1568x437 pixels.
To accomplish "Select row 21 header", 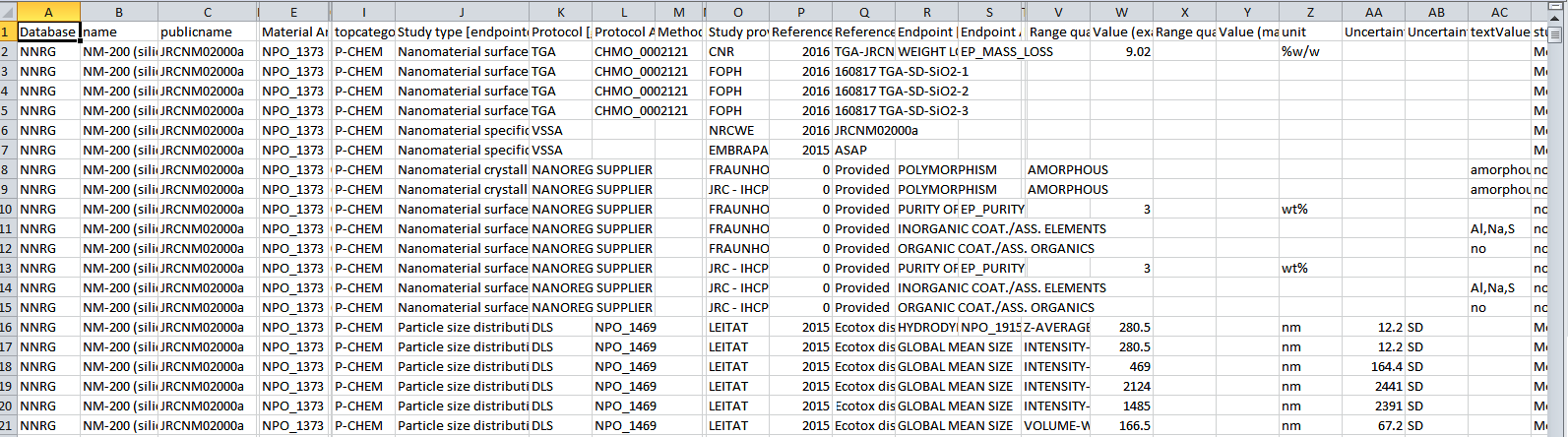I will click(x=8, y=425).
